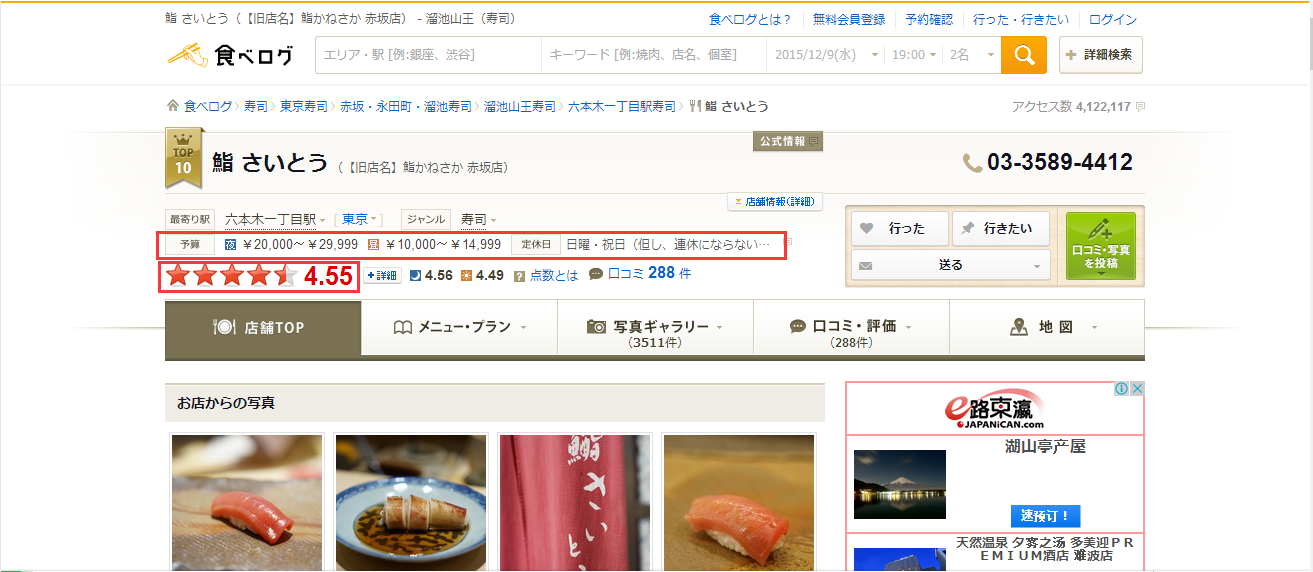Open the 写真ギャラリー tab

pyautogui.click(x=655, y=328)
